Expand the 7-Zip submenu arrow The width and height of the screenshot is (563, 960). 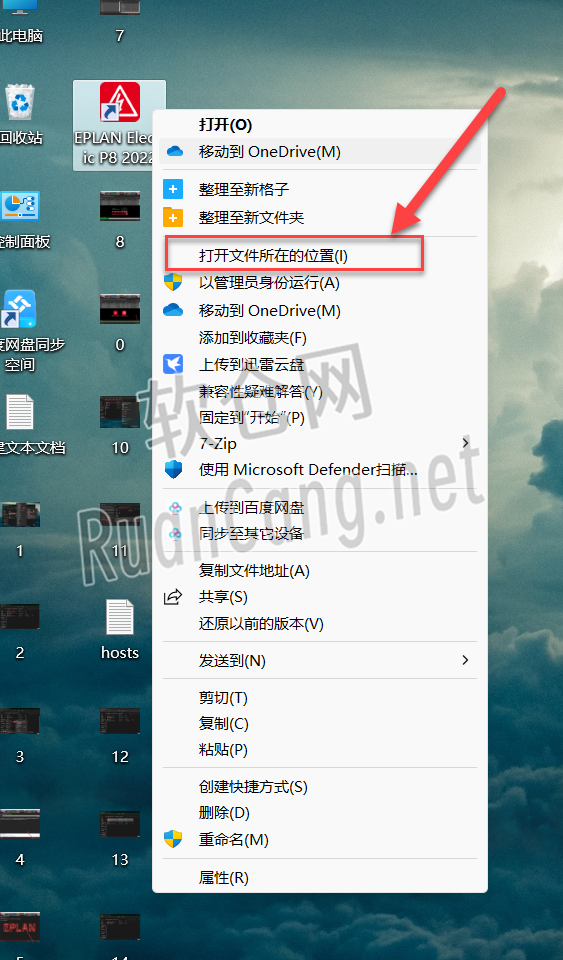[x=466, y=443]
